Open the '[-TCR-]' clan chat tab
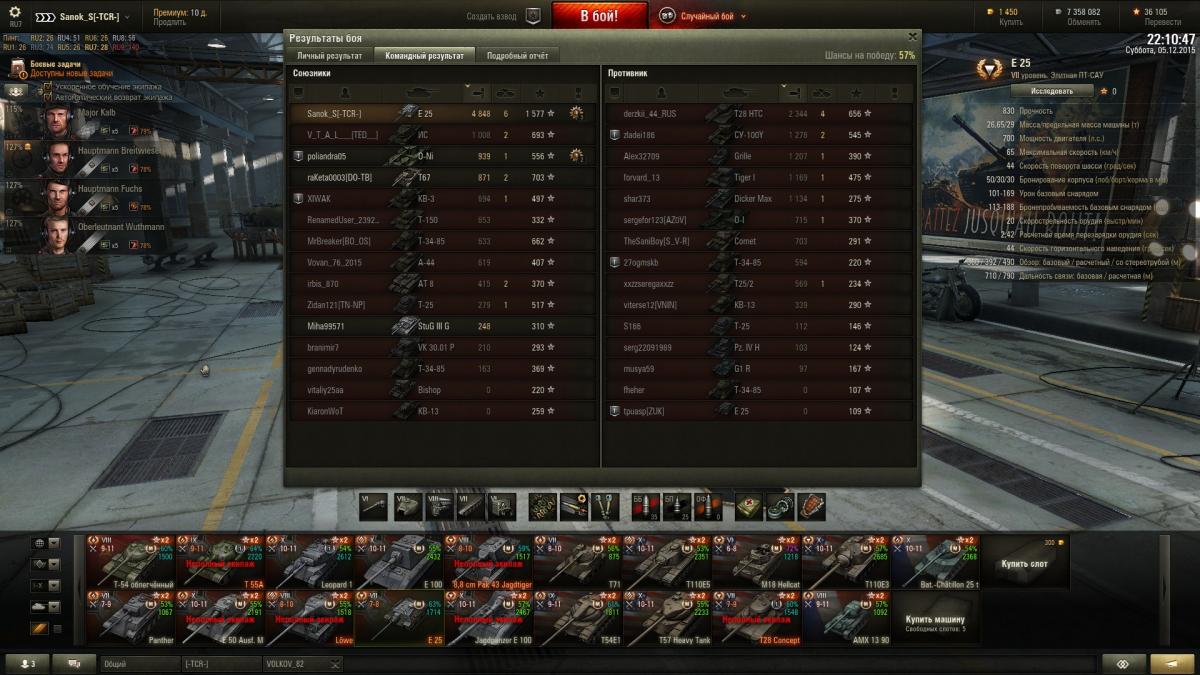Viewport: 1200px width, 675px height. coord(221,664)
